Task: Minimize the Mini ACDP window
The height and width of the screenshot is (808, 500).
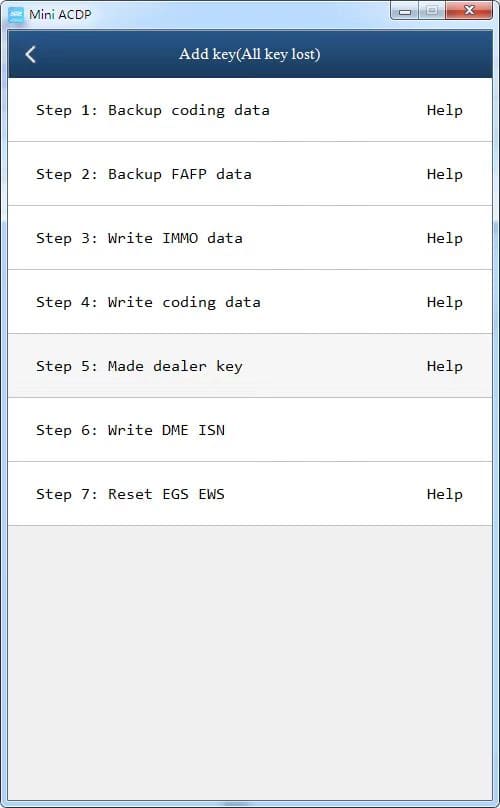Action: [x=405, y=11]
